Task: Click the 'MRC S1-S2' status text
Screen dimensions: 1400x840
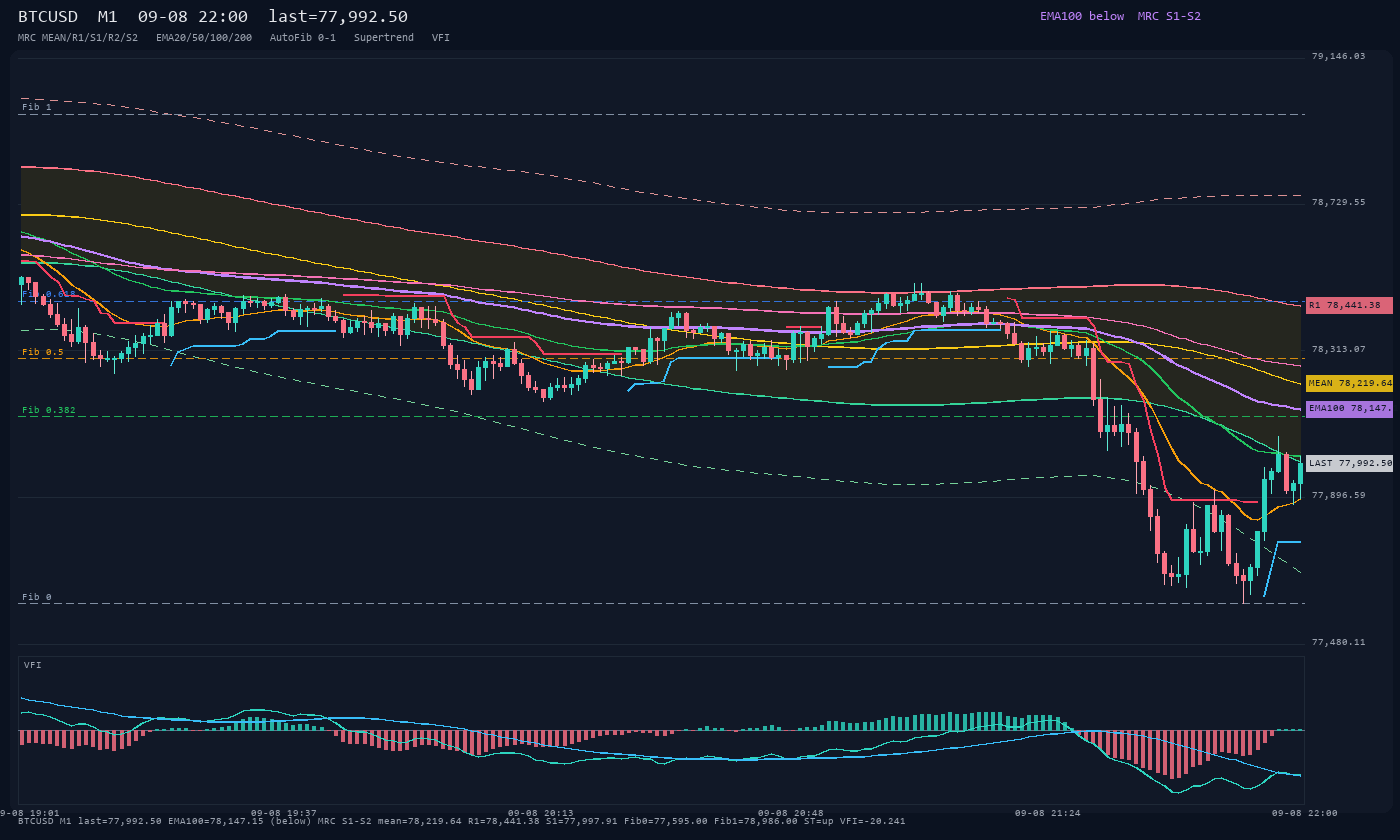Action: tap(1169, 16)
